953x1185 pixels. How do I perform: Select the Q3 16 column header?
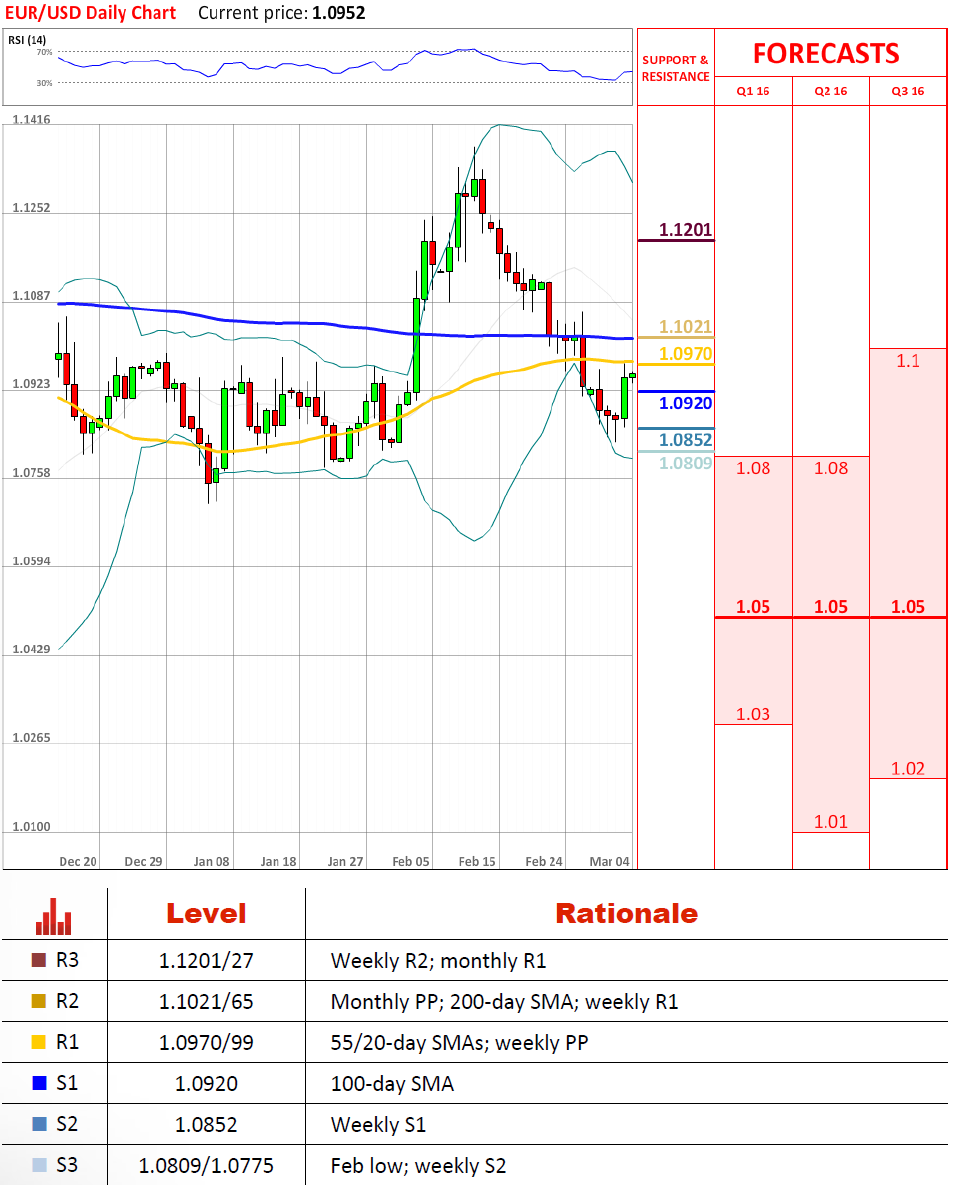click(908, 91)
